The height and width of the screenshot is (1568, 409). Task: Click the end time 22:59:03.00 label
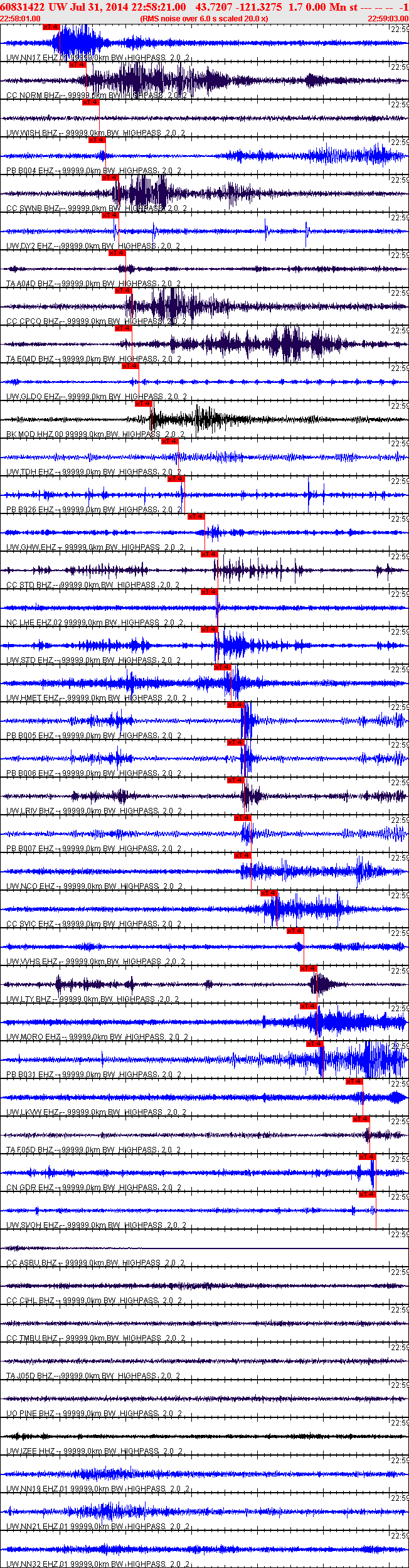pyautogui.click(x=388, y=19)
